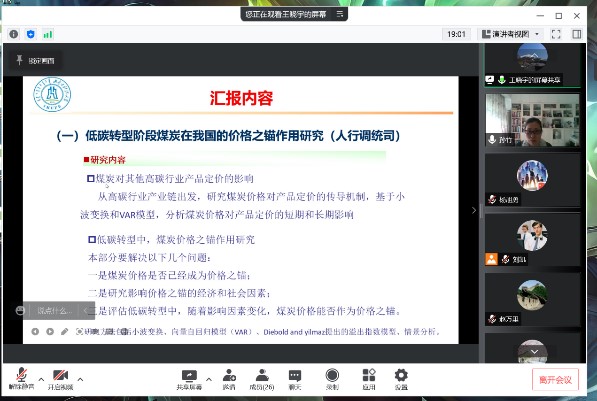Open the settings gear icon

(x=401, y=379)
